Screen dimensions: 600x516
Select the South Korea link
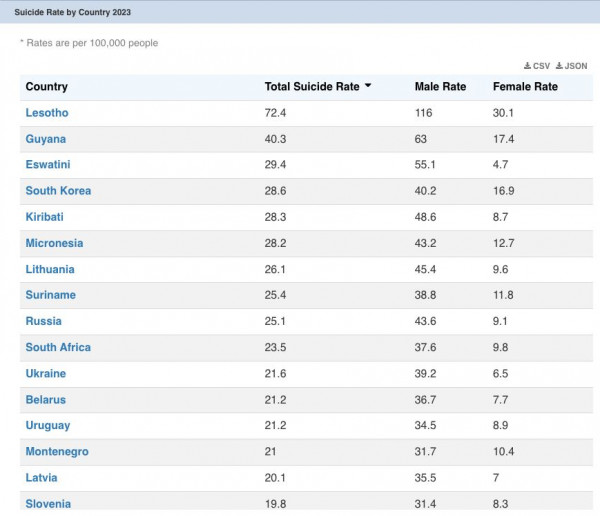click(58, 191)
